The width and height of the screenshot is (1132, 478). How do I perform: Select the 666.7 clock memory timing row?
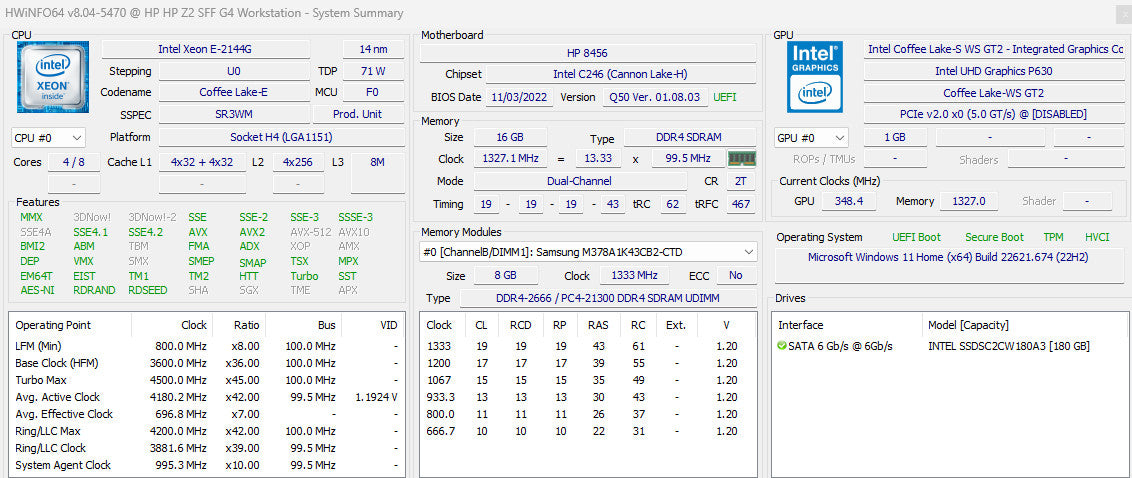click(x=588, y=431)
